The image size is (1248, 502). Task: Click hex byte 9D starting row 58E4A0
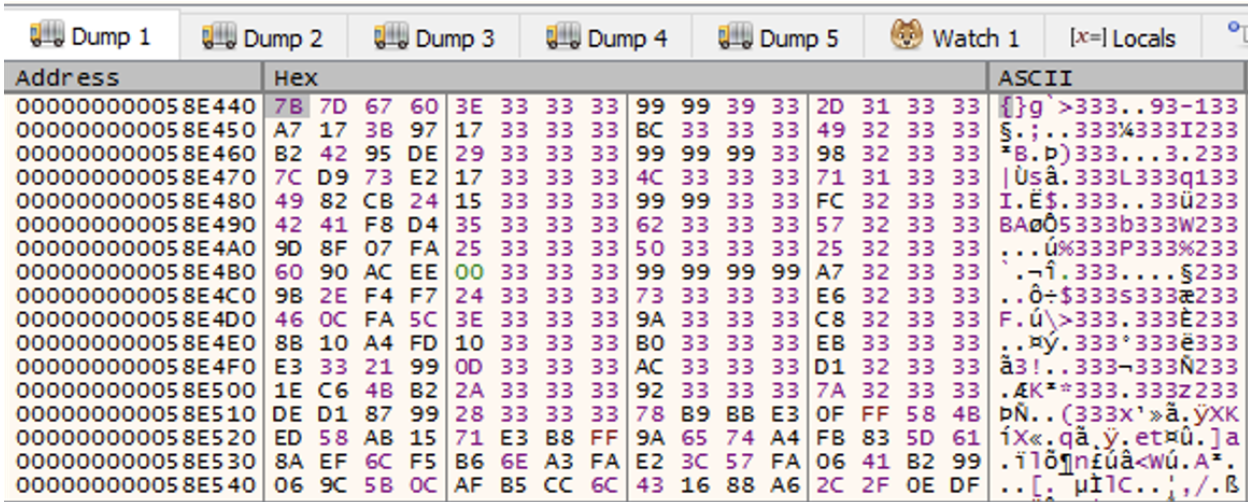[288, 249]
